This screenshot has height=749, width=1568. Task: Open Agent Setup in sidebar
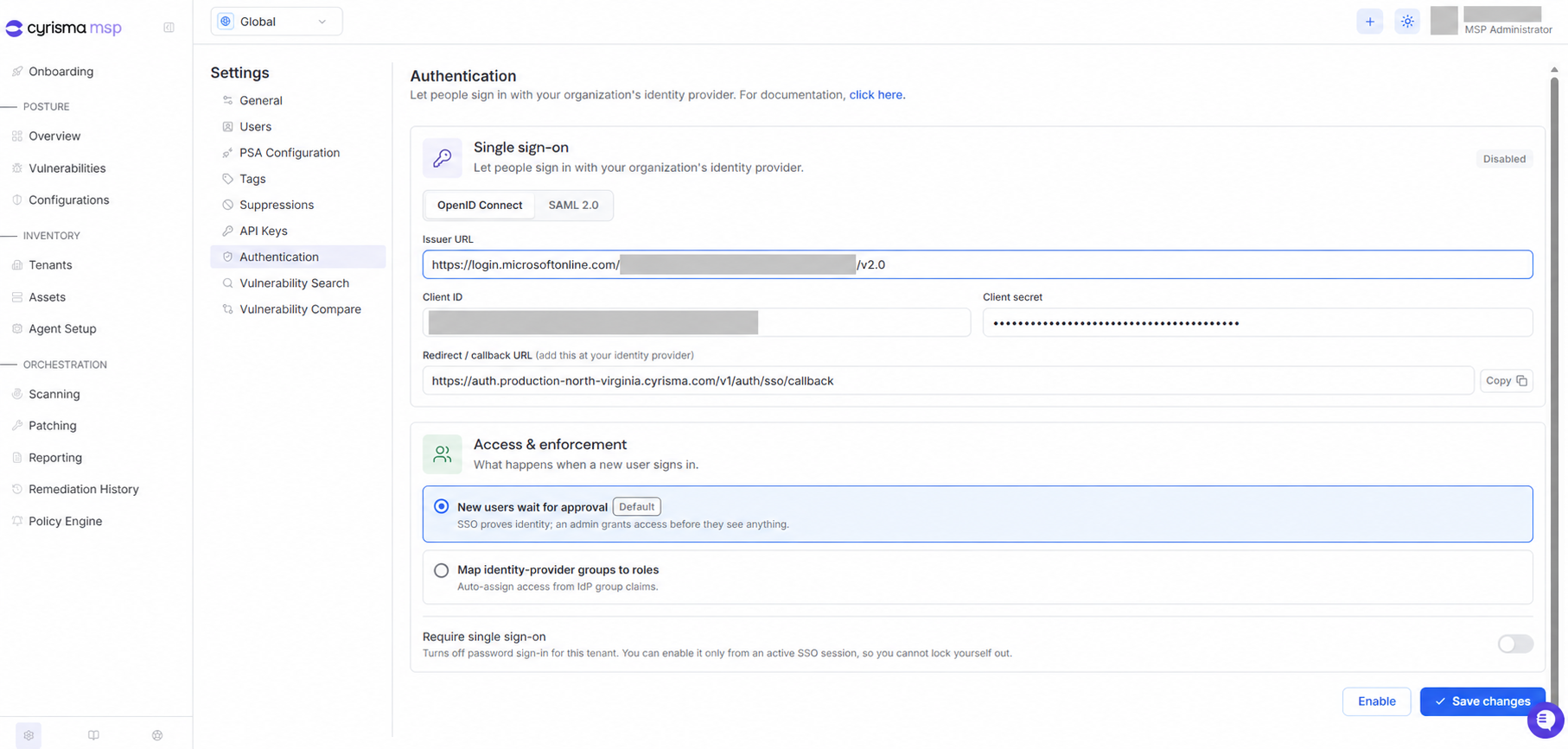point(62,329)
